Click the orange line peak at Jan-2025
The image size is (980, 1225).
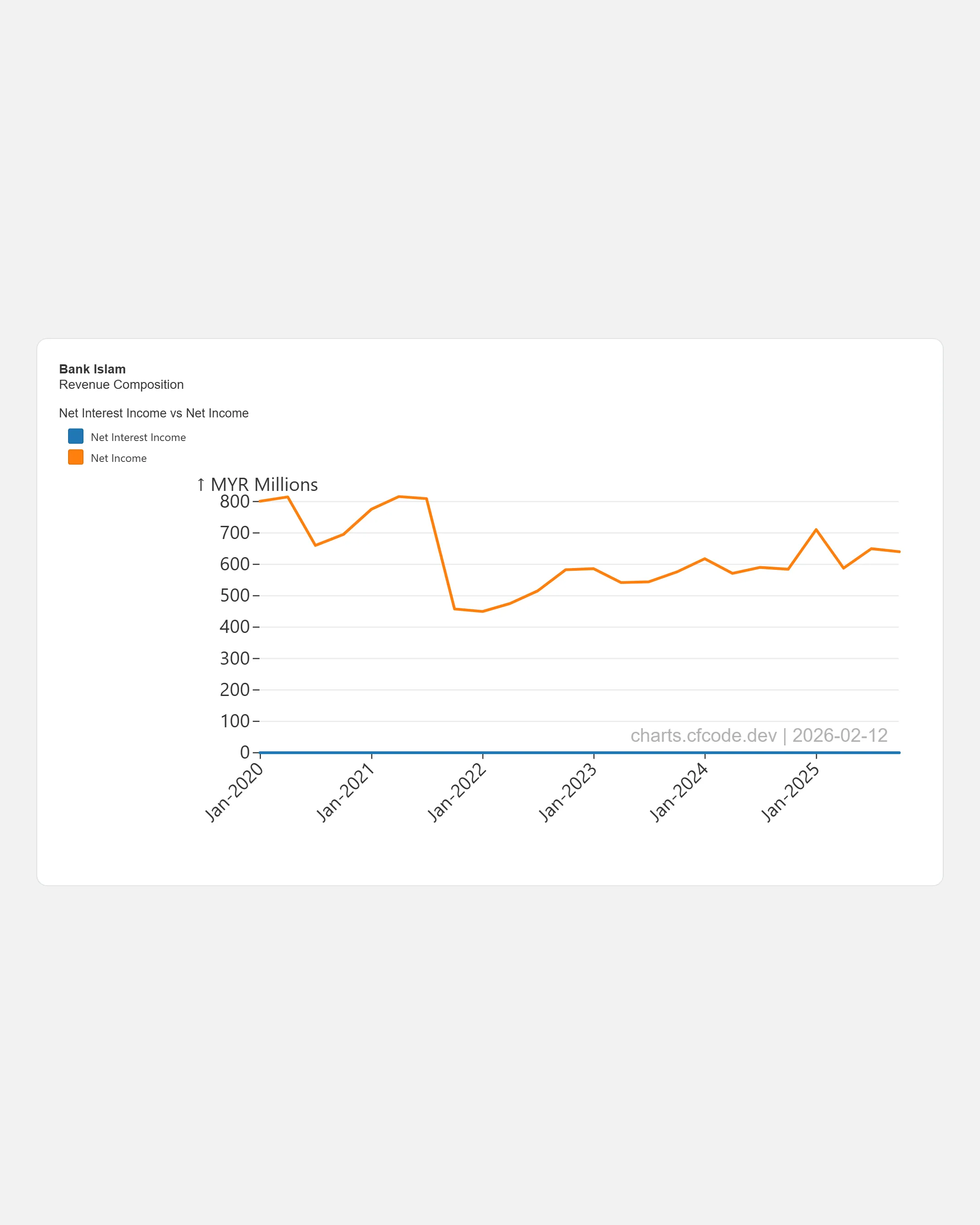click(816, 529)
